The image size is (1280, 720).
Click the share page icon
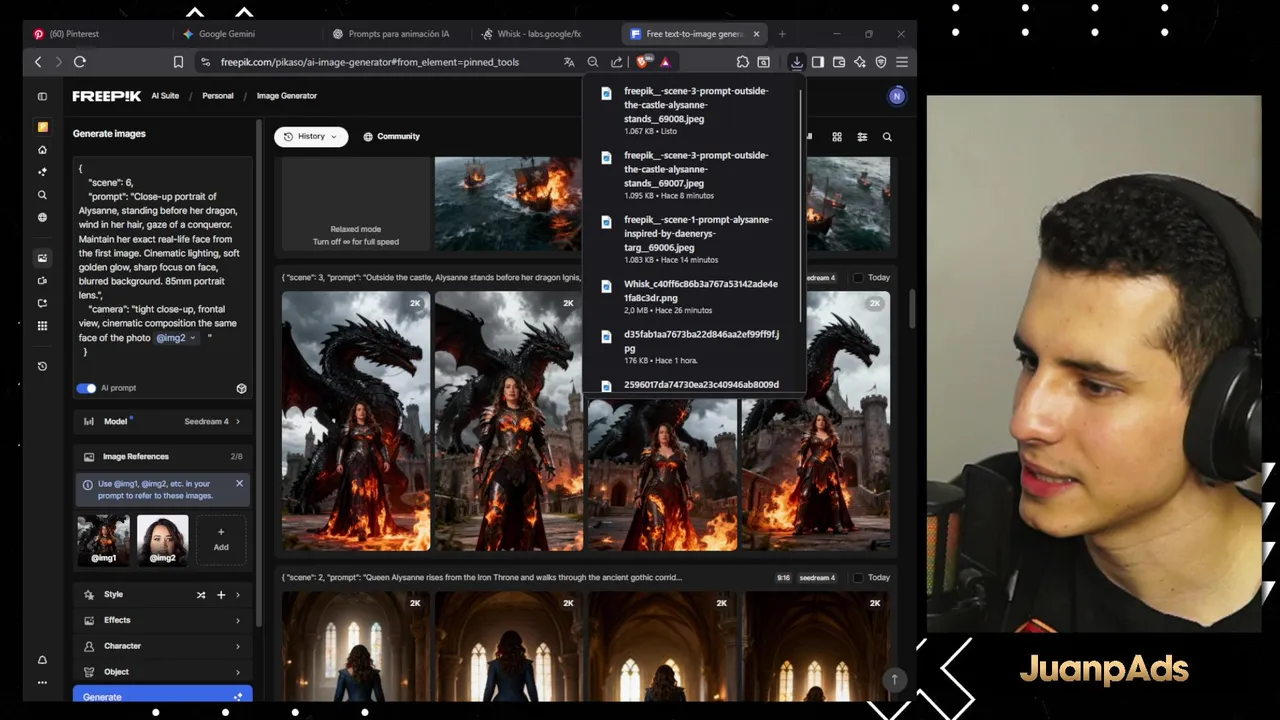pyautogui.click(x=617, y=62)
